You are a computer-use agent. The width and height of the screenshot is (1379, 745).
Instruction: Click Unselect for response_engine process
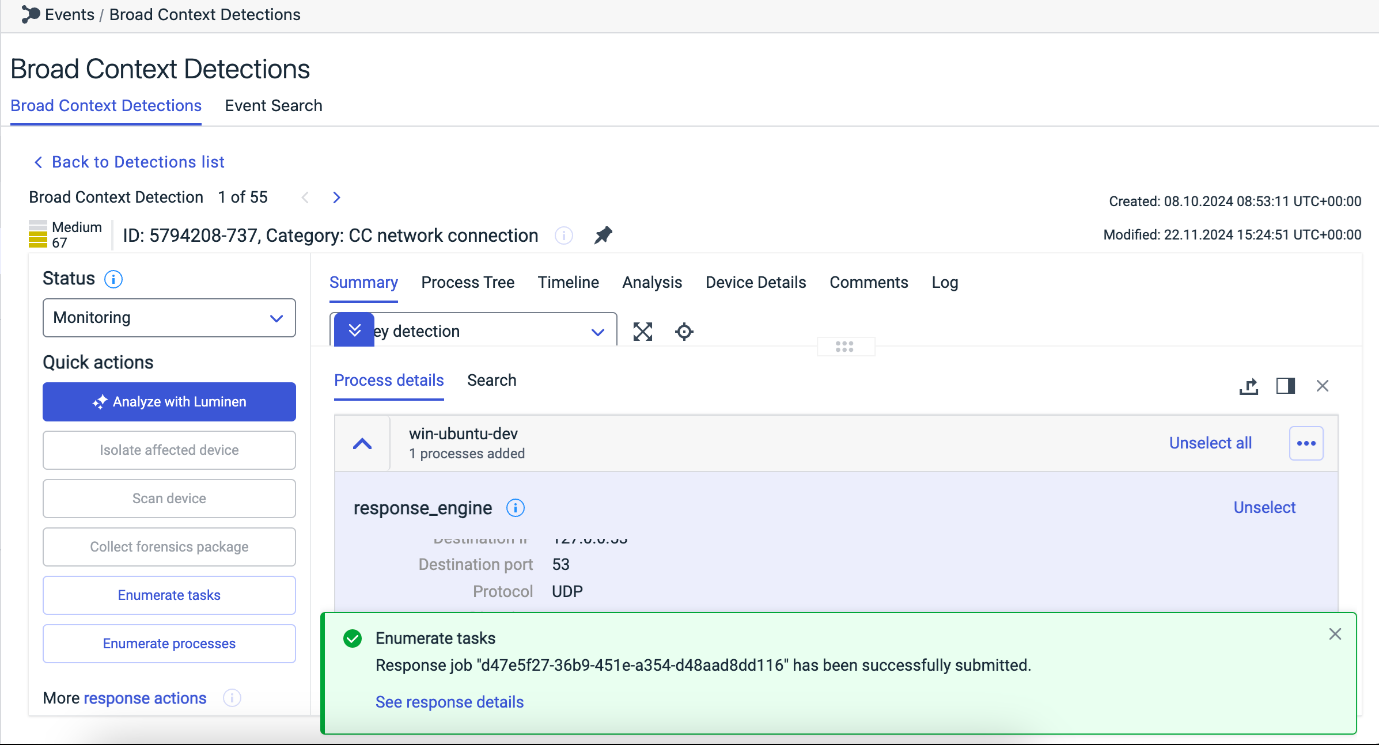[1264, 508]
